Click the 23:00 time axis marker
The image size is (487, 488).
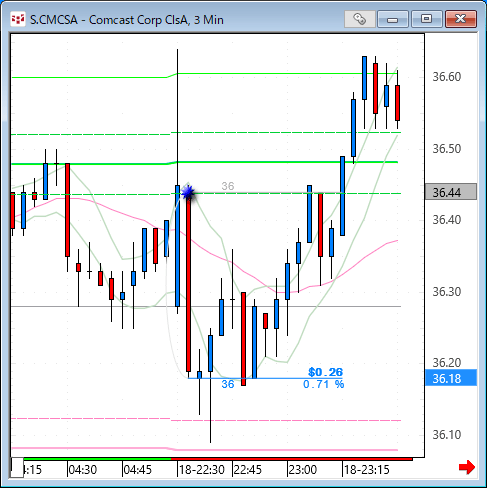point(303,470)
